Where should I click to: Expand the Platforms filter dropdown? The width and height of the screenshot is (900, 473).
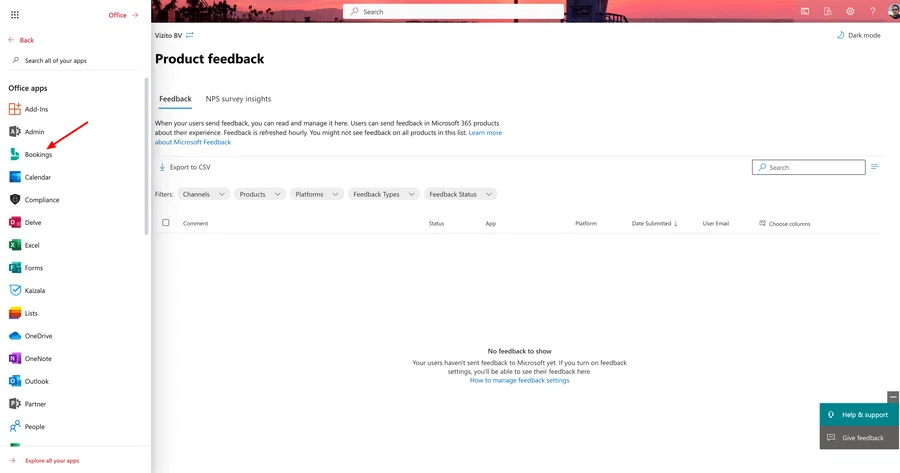(x=317, y=194)
